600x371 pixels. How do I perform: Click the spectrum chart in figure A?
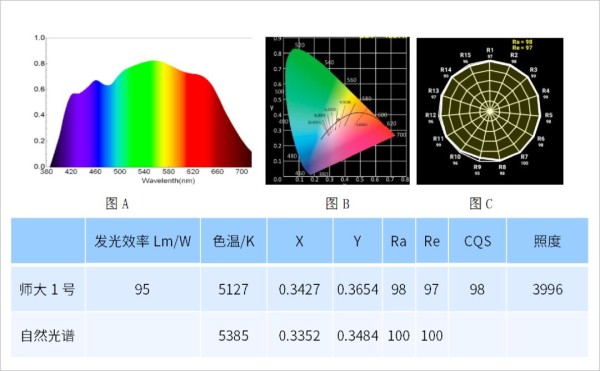(x=143, y=109)
